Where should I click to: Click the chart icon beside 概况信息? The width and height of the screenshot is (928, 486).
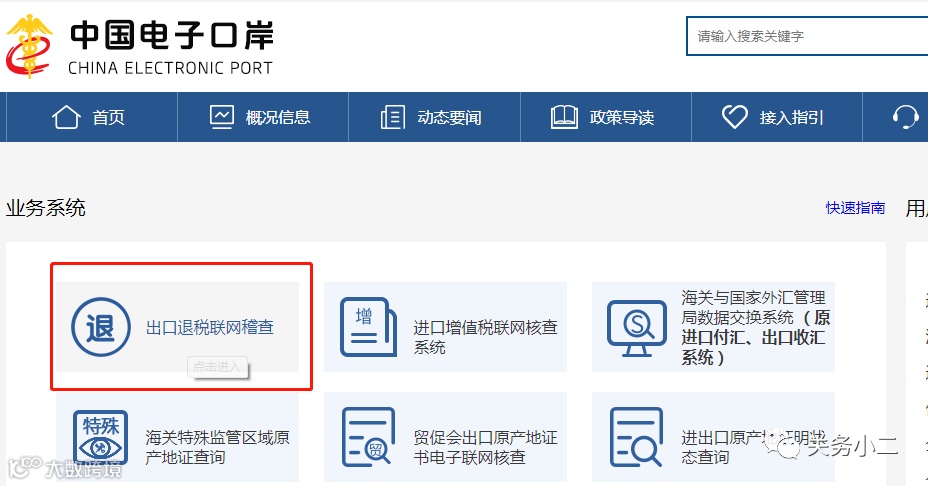222,117
